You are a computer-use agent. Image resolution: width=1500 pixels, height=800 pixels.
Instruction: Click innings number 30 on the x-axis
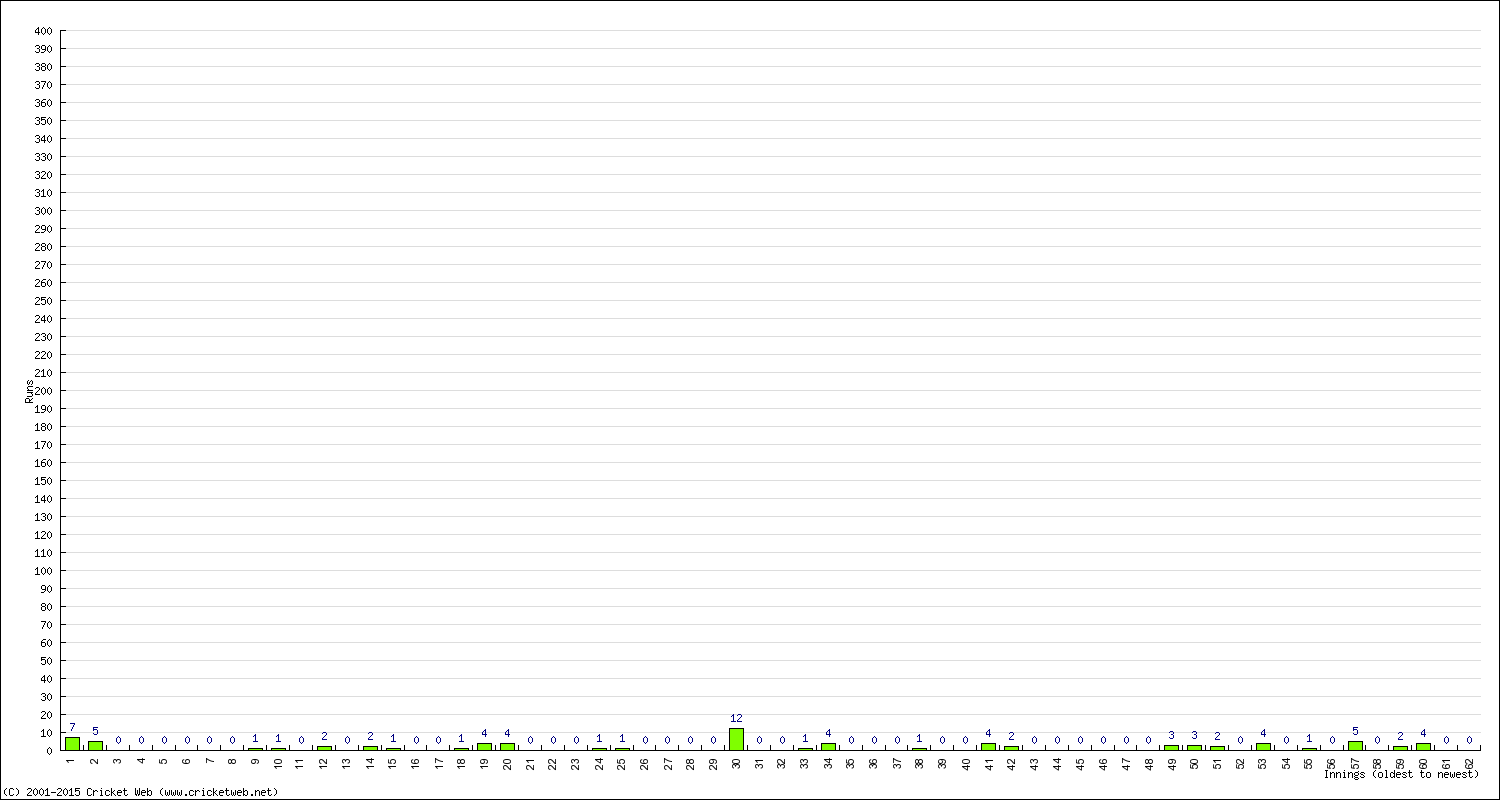click(736, 763)
